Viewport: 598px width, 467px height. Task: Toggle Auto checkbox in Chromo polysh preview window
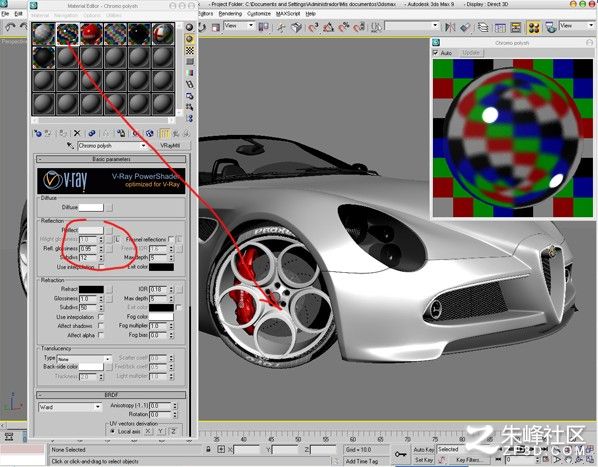pyautogui.click(x=436, y=53)
